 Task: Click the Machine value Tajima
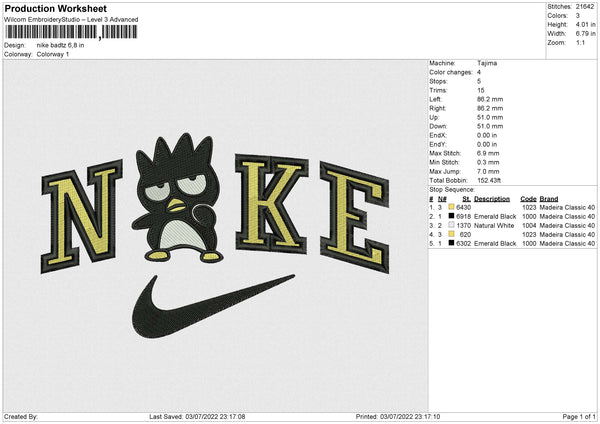(x=487, y=63)
